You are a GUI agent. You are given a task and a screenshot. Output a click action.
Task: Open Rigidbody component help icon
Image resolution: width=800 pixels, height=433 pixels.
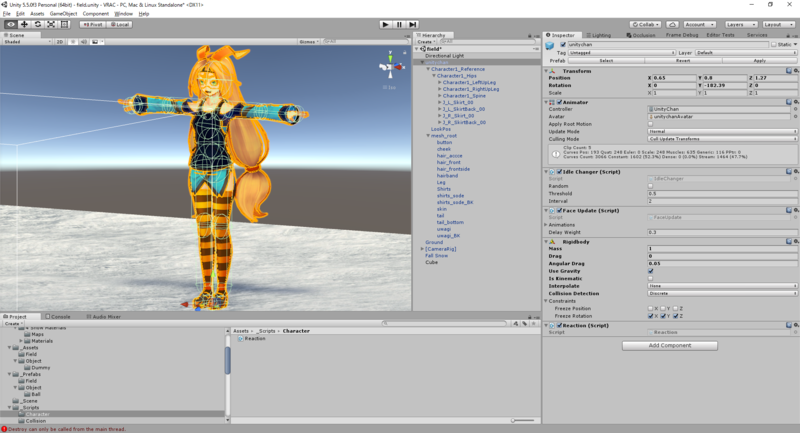pyautogui.click(x=789, y=241)
